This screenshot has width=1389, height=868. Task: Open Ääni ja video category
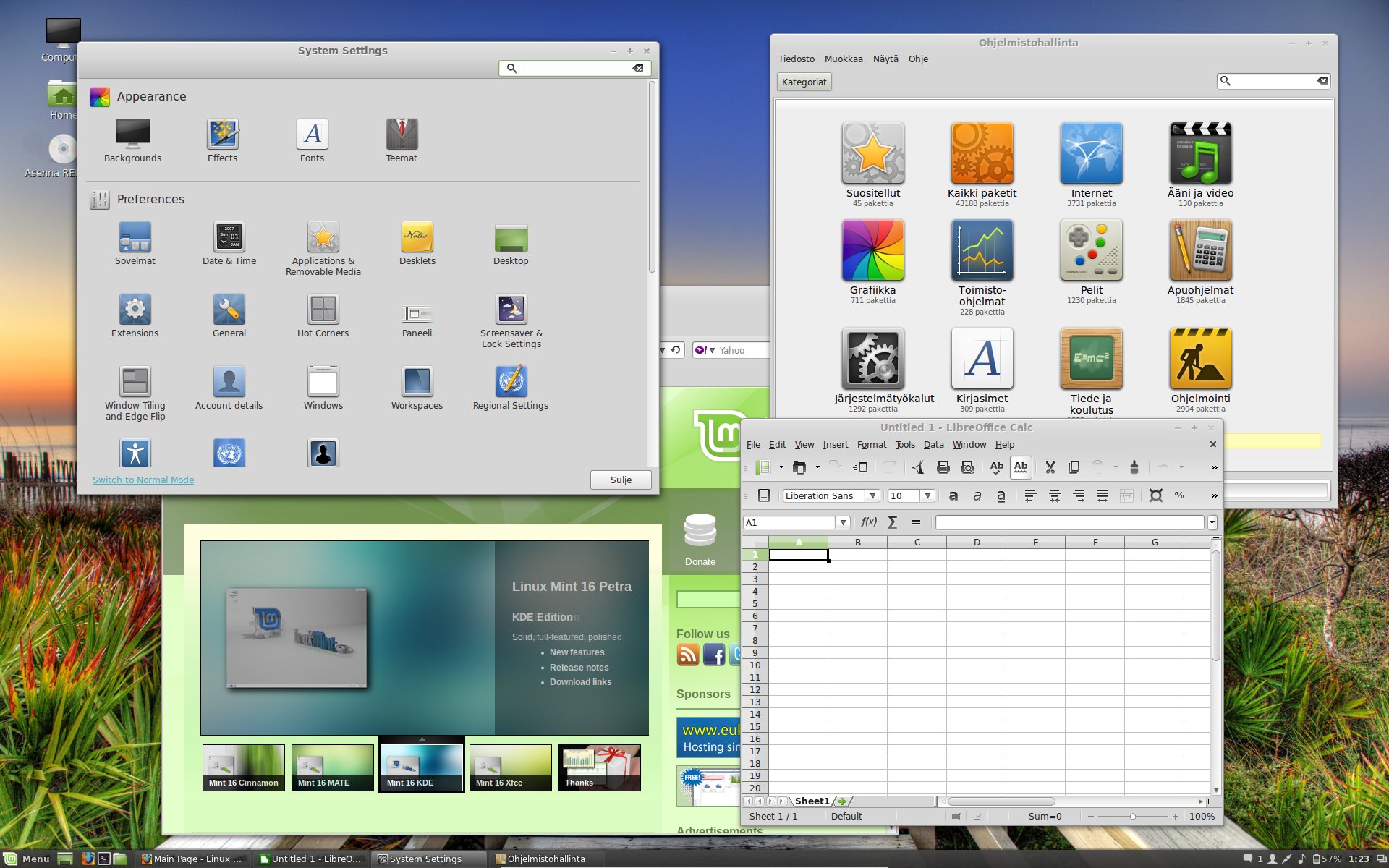pos(1201,164)
